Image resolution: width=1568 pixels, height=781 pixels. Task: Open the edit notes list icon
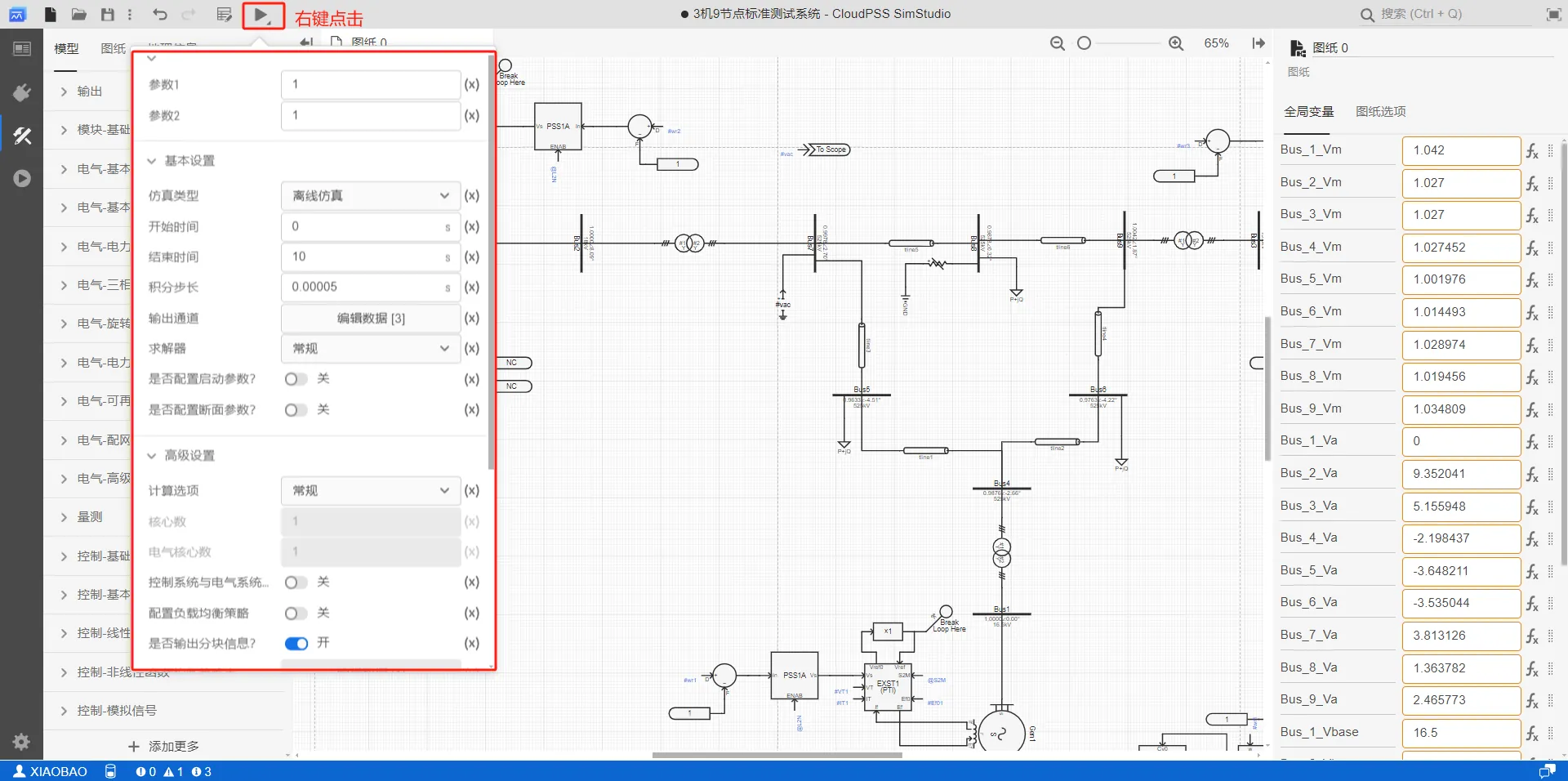224,14
